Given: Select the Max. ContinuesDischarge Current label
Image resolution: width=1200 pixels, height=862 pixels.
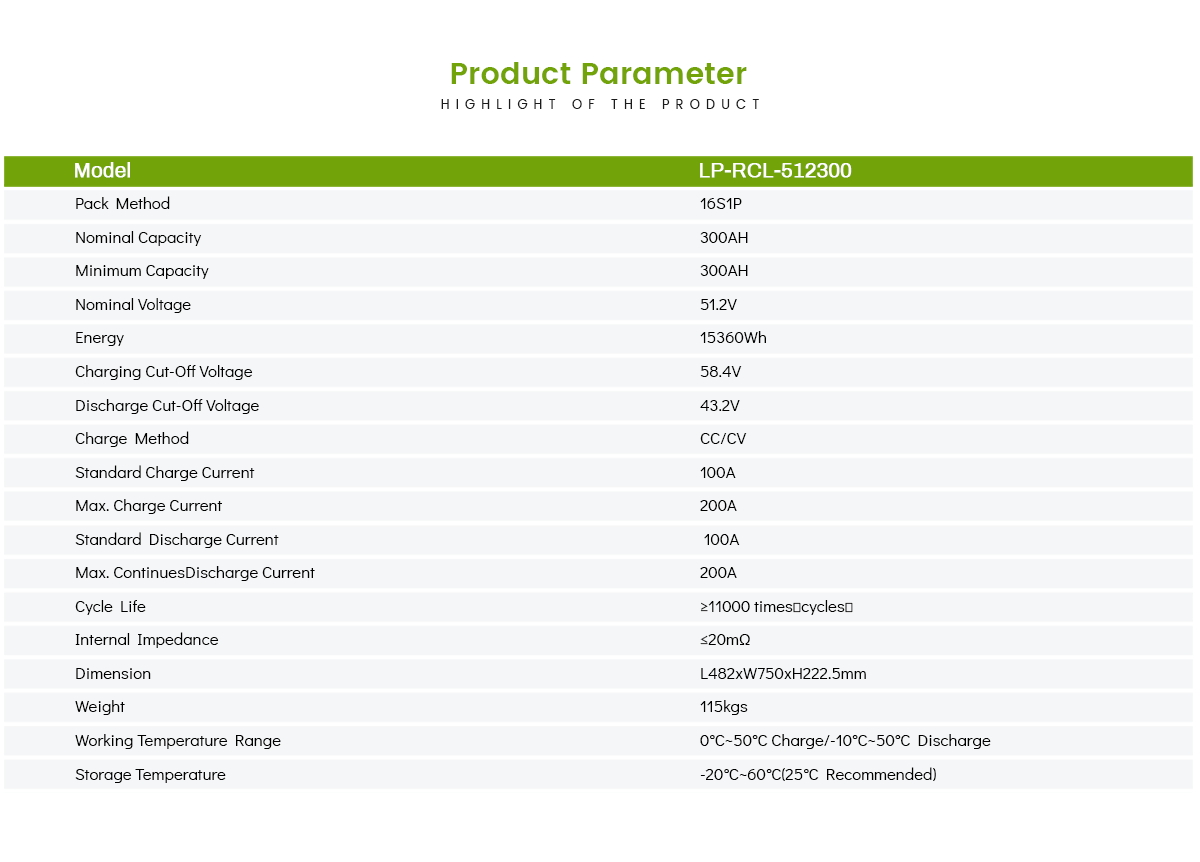Looking at the screenshot, I should tap(194, 573).
